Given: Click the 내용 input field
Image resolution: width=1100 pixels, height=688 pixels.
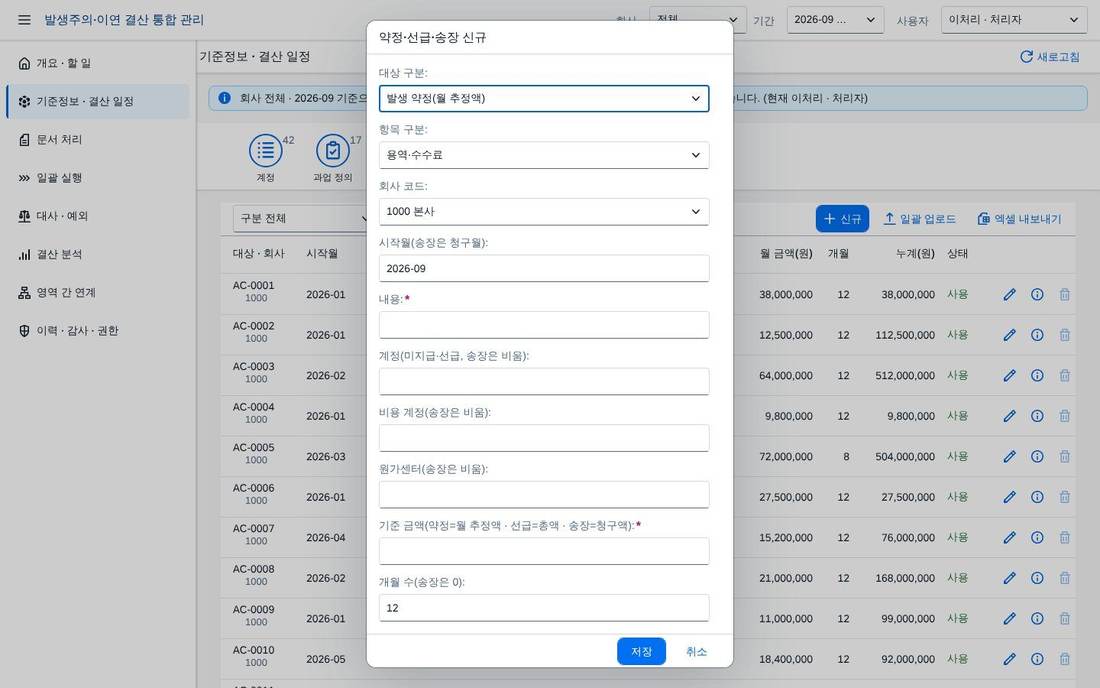Looking at the screenshot, I should click(x=544, y=325).
